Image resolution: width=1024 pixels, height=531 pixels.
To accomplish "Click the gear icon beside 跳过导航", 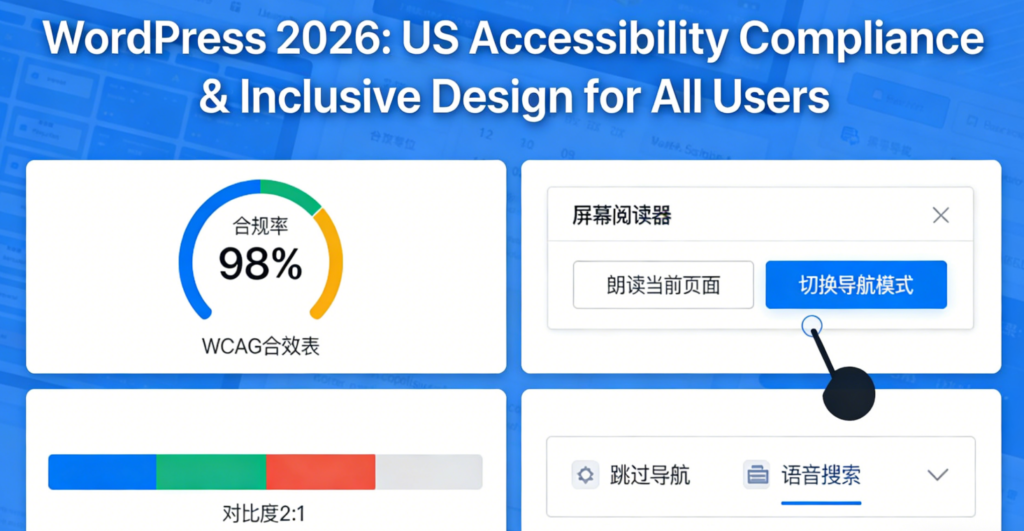I will pos(585,475).
